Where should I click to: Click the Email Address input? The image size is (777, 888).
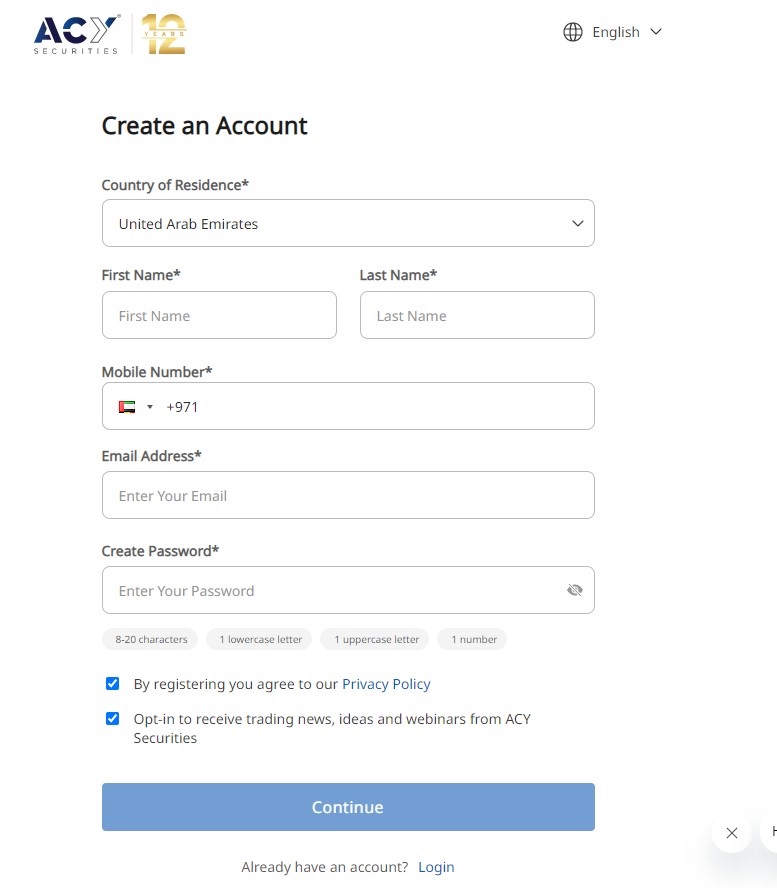(x=348, y=496)
